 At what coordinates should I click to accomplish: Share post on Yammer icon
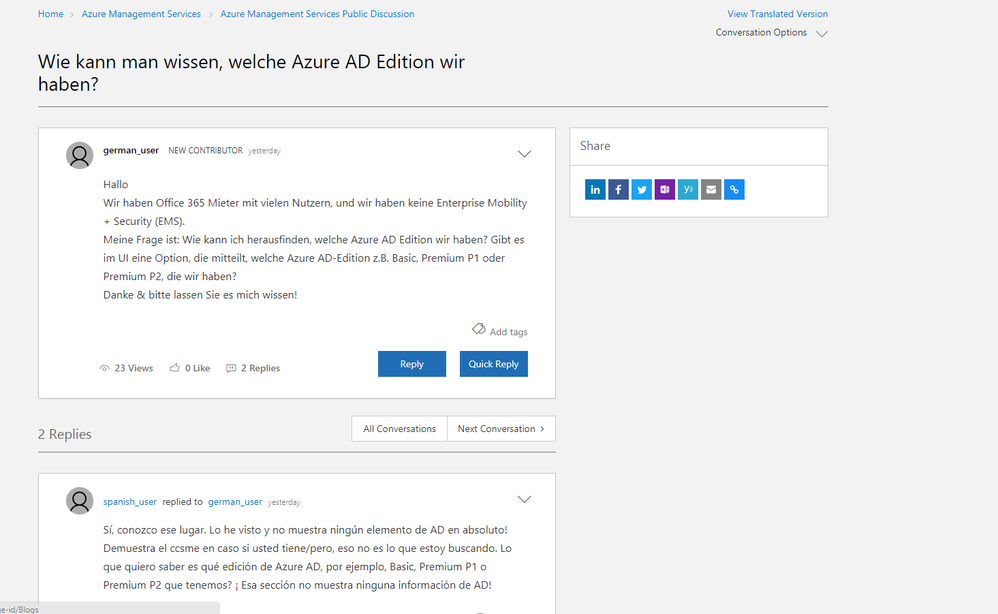(x=688, y=190)
